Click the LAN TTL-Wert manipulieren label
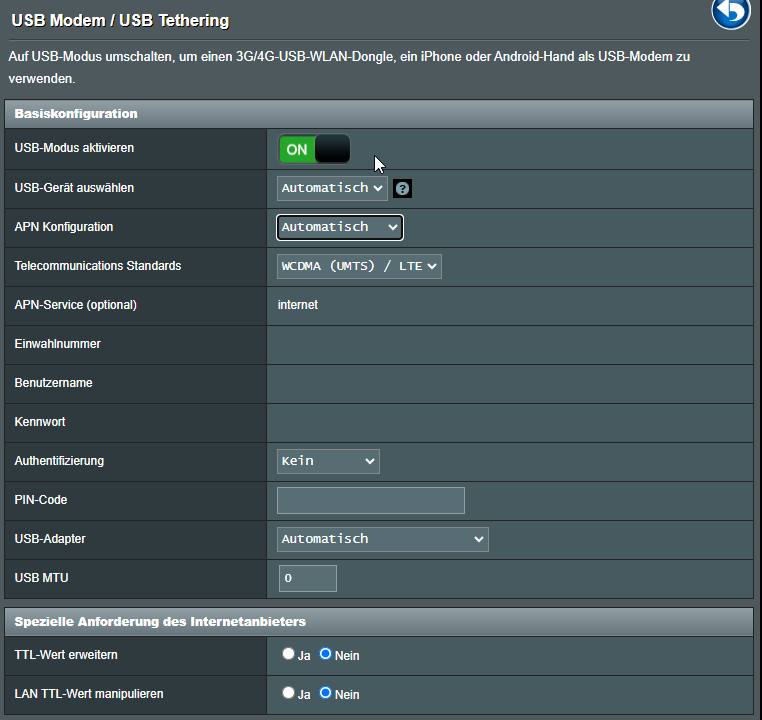Viewport: 762px width, 720px height. point(89,694)
